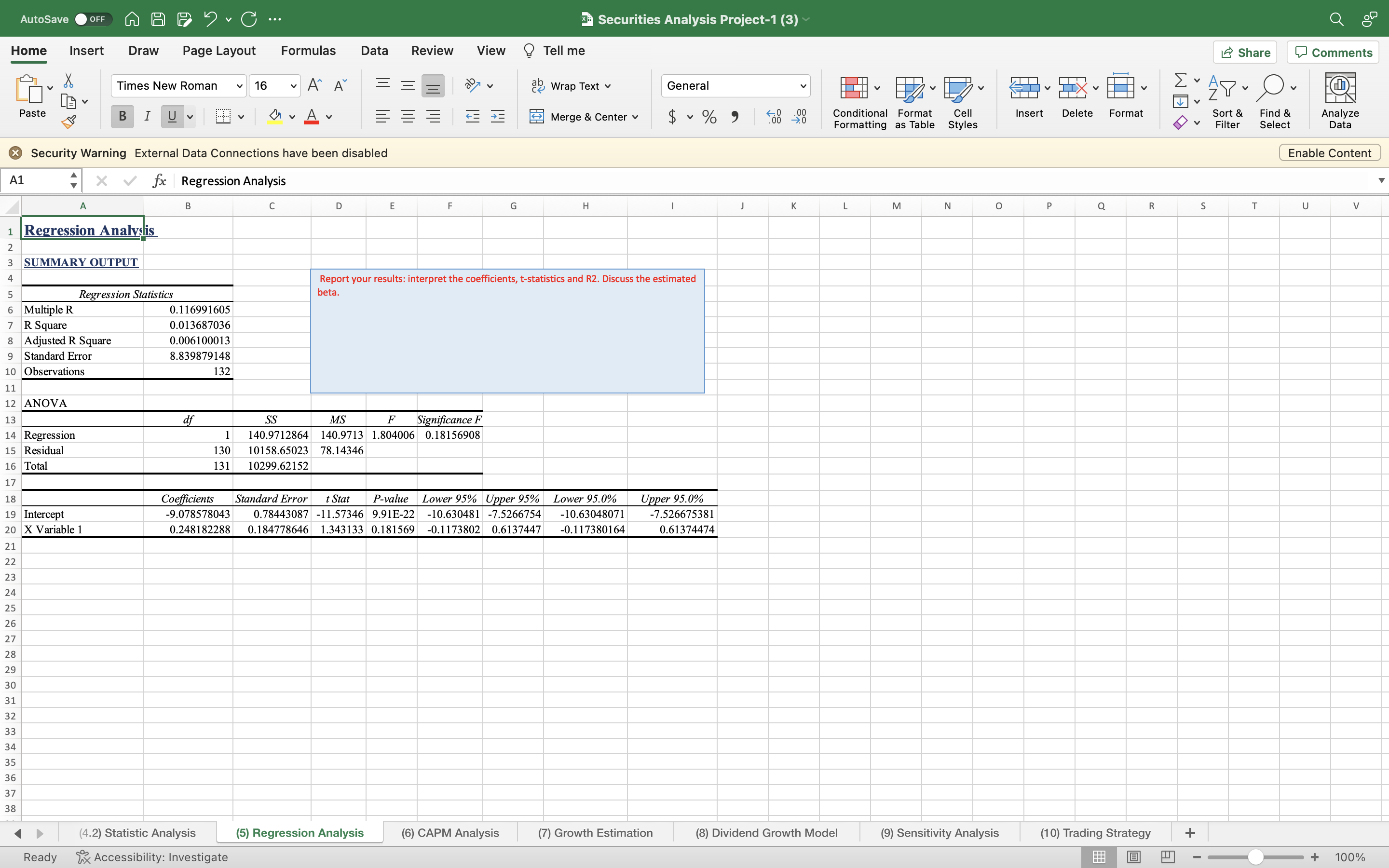Click the Enable Content button
Image resolution: width=1389 pixels, height=868 pixels.
[x=1329, y=153]
